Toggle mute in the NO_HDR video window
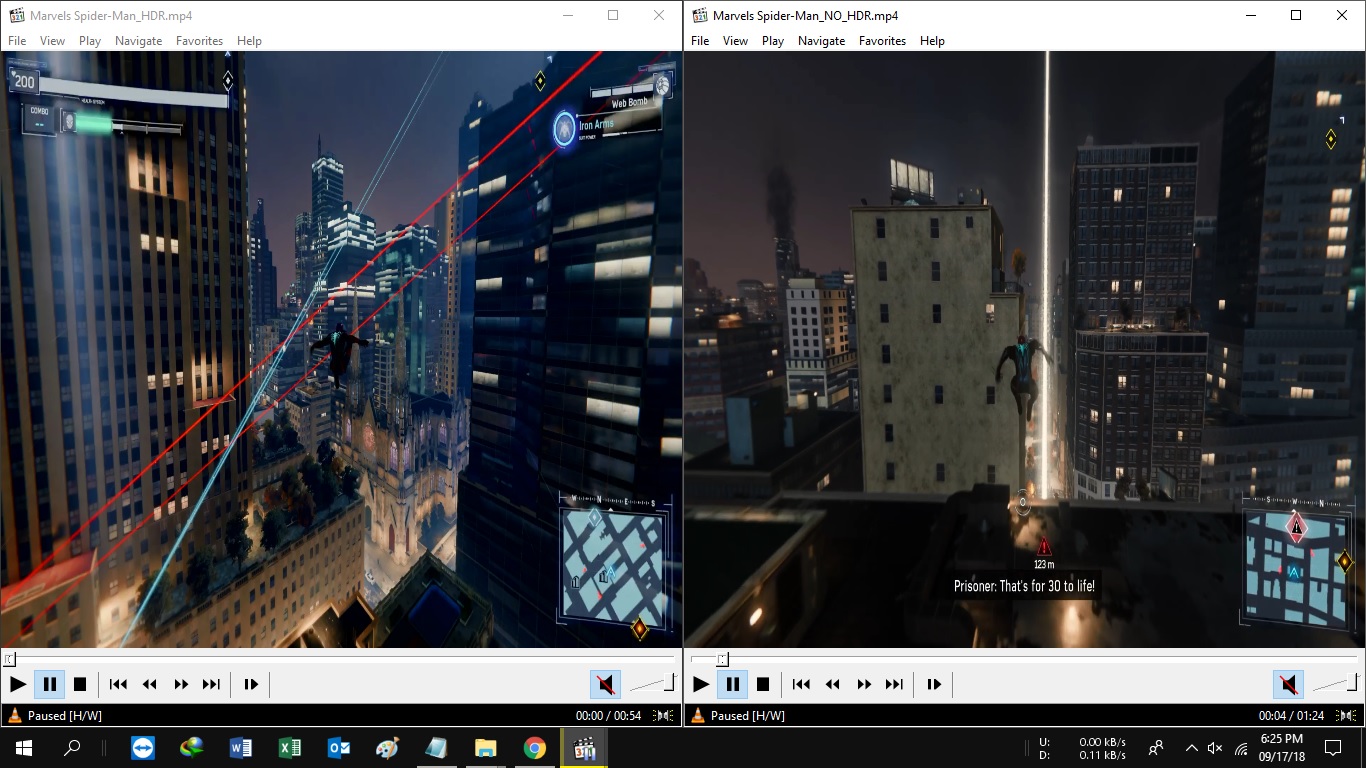 1288,685
